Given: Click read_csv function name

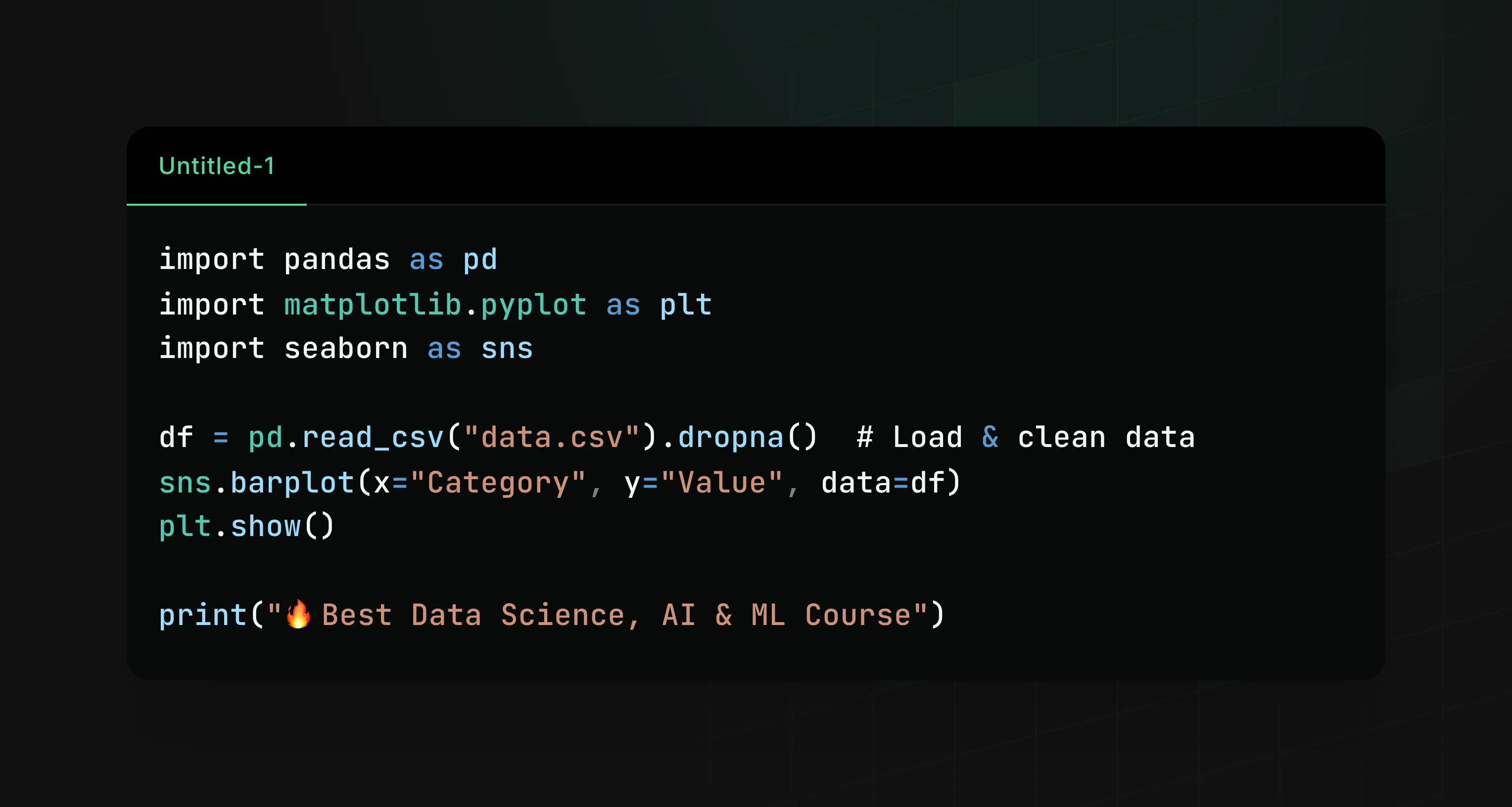Looking at the screenshot, I should [x=373, y=438].
